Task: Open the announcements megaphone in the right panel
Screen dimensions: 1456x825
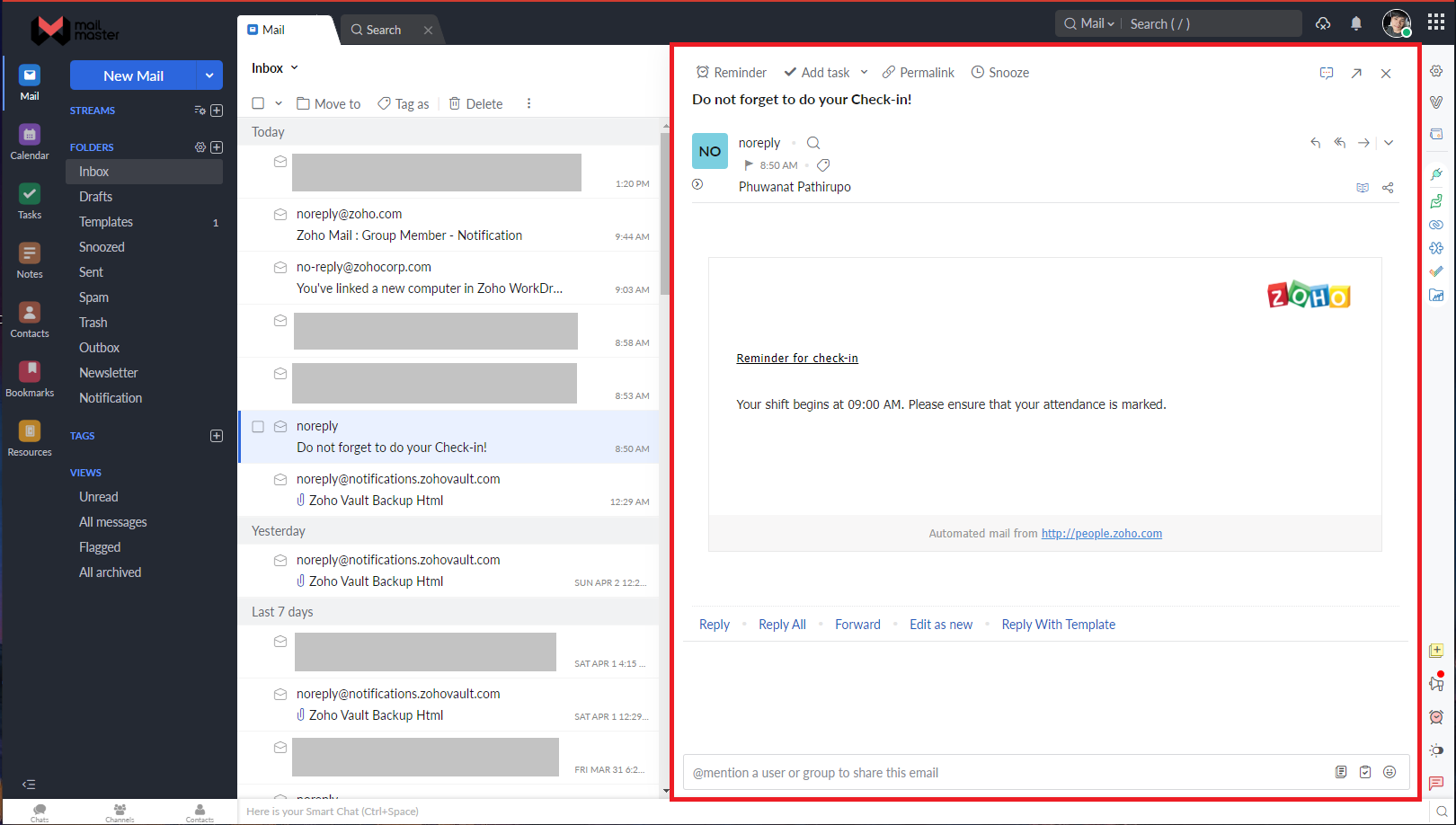Action: tap(1435, 684)
